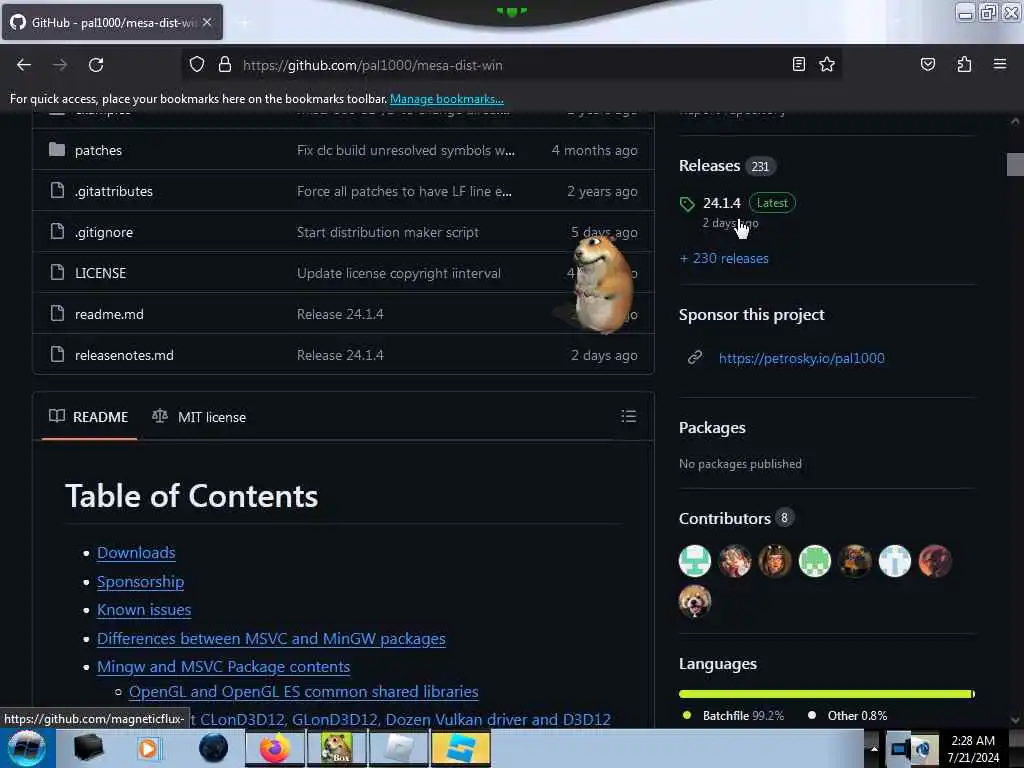Switch to the MIT license tab
1024x768 pixels.
(199, 417)
